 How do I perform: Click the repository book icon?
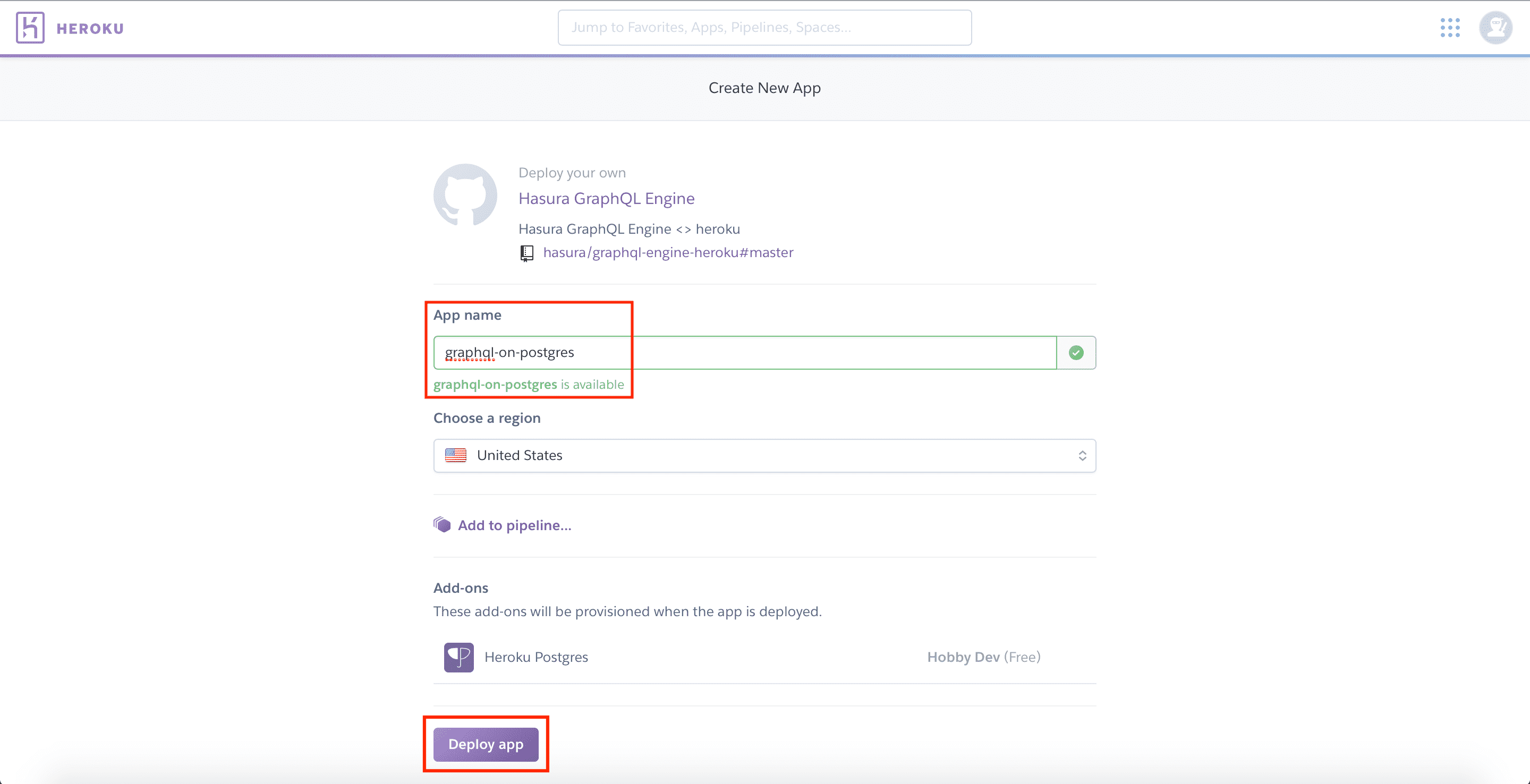pyautogui.click(x=527, y=253)
